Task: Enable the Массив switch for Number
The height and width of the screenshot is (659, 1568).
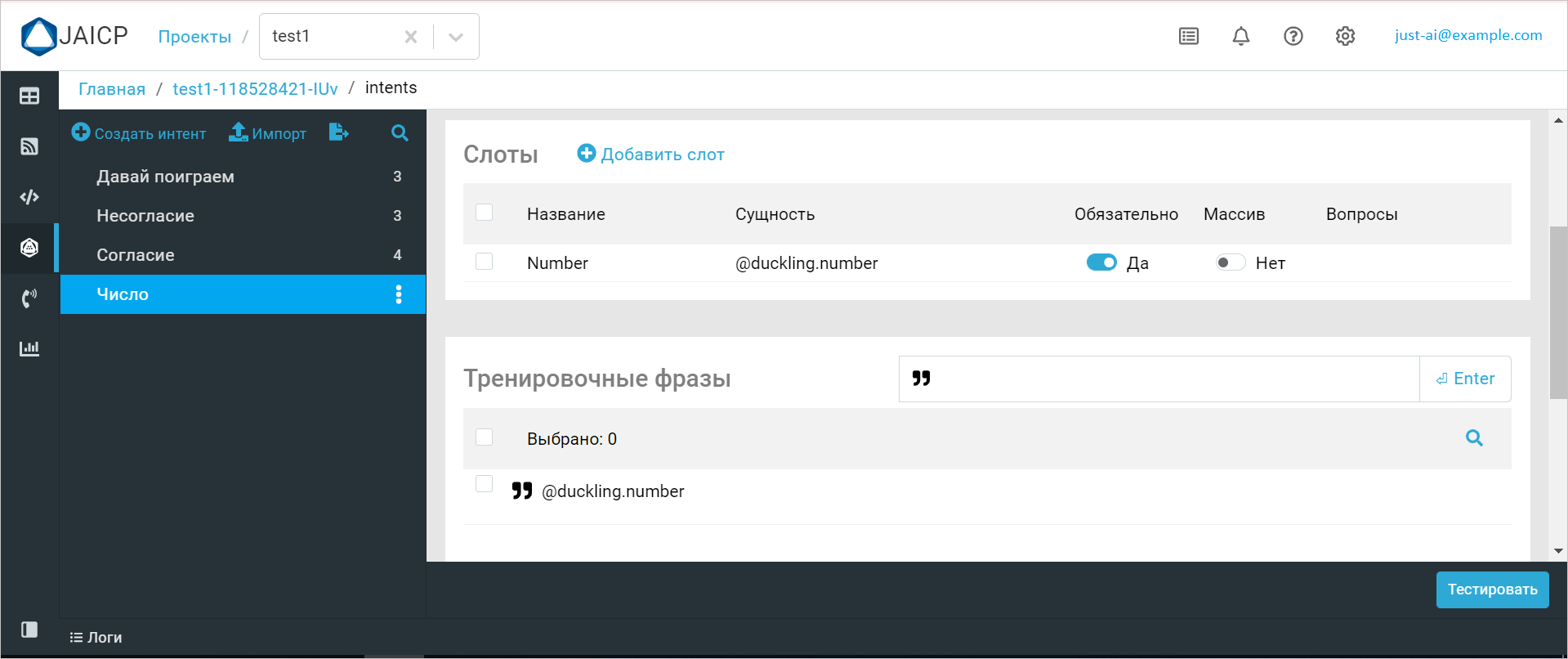Action: [1230, 262]
